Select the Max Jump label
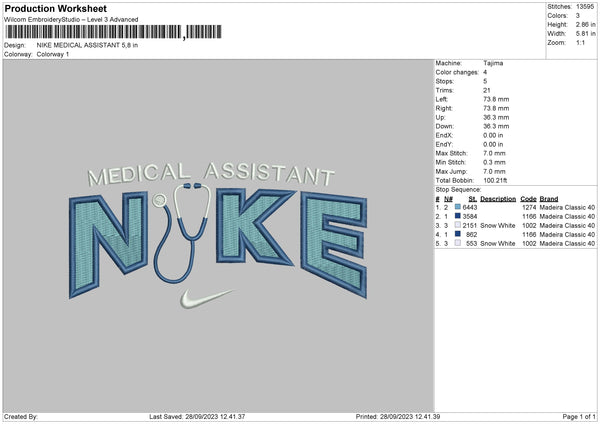Image resolution: width=600 pixels, height=424 pixels. [451, 171]
